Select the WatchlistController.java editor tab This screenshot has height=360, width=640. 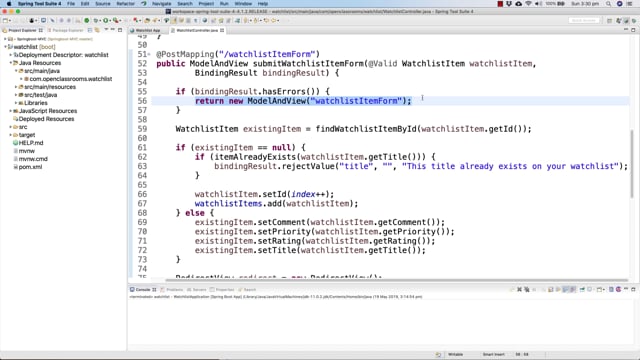(197, 30)
